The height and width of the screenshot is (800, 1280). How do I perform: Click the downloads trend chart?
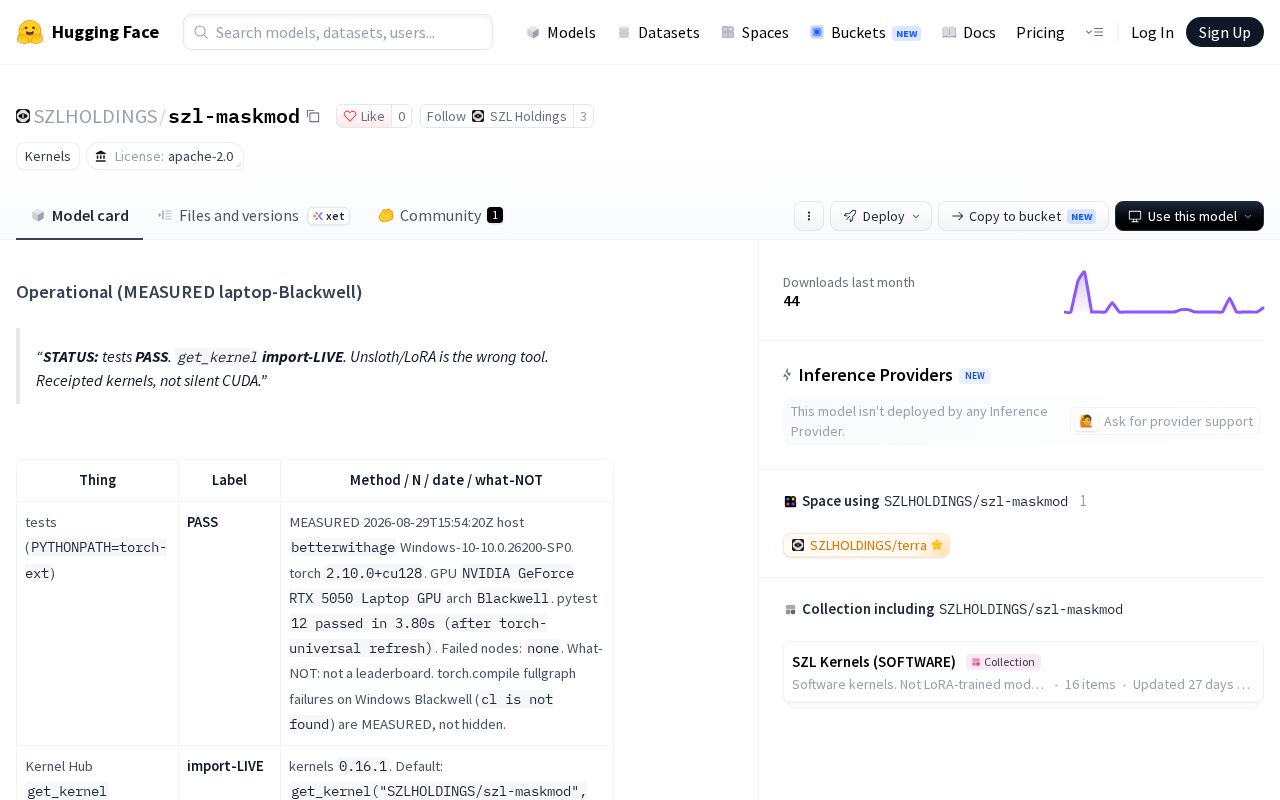point(1164,292)
